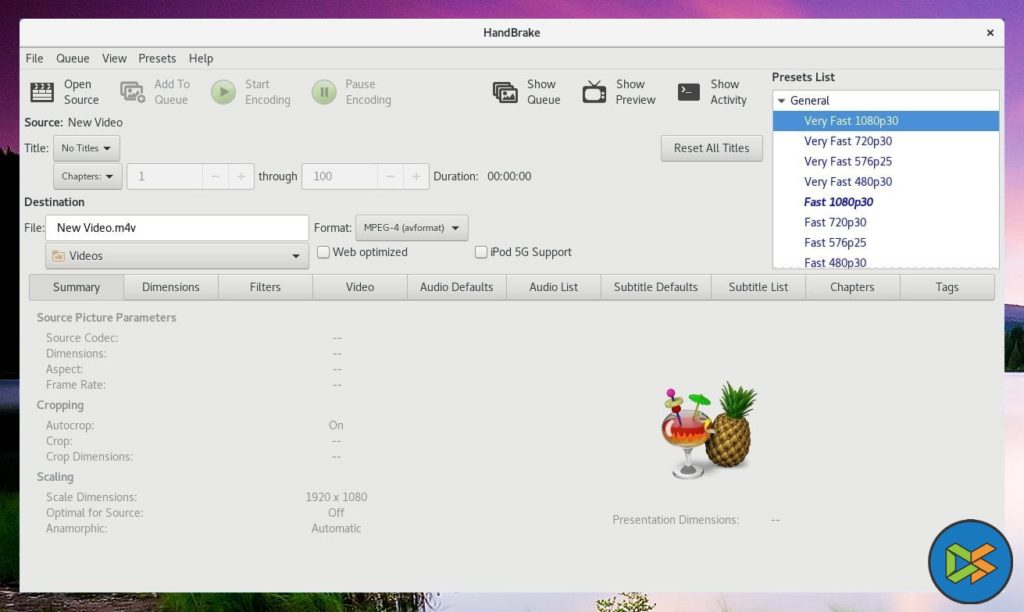Toggle the iPod 5G Support checkbox

pyautogui.click(x=481, y=252)
